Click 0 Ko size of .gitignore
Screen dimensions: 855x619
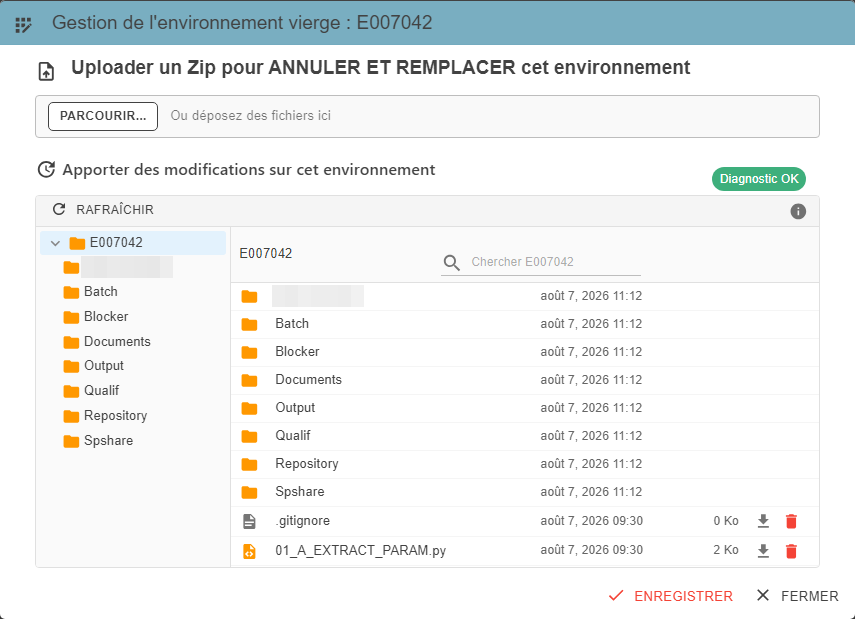click(726, 521)
